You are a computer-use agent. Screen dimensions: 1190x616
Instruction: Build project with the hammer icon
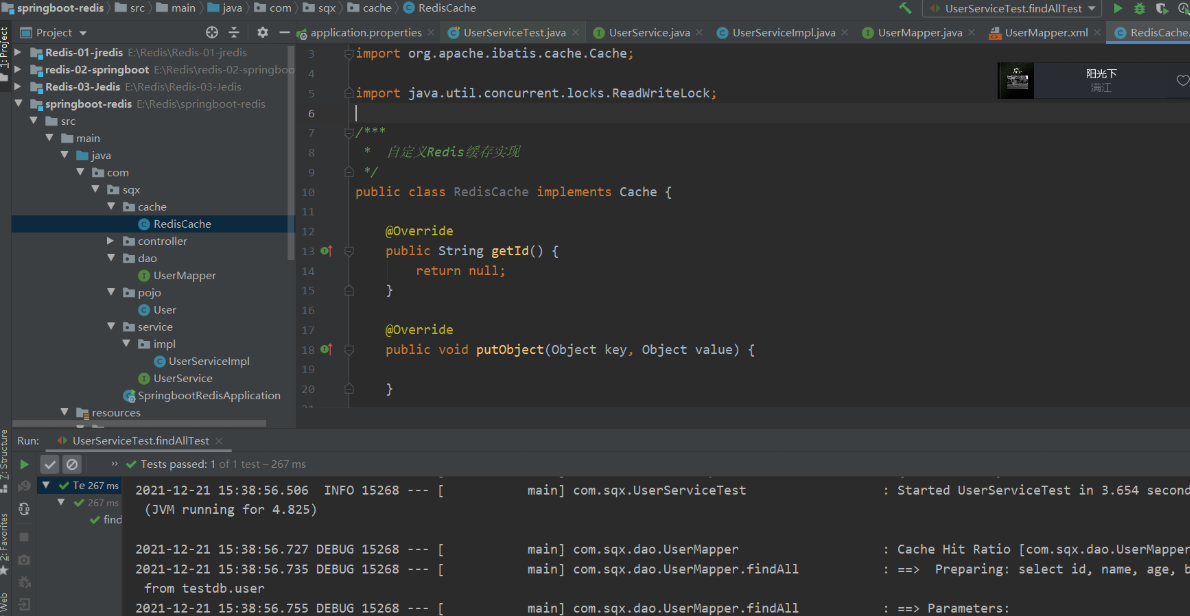click(x=905, y=8)
